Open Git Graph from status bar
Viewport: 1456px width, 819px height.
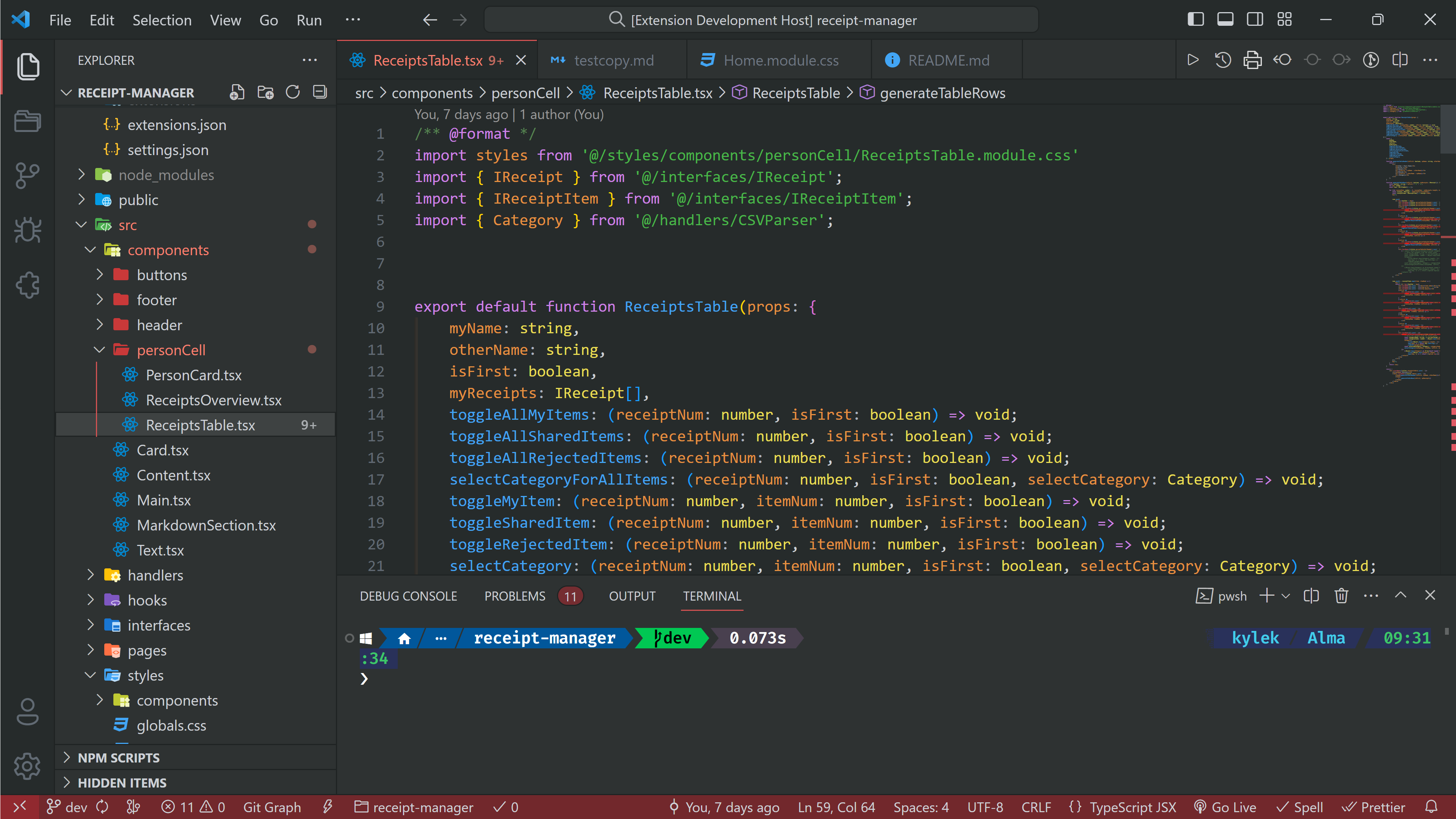272,807
